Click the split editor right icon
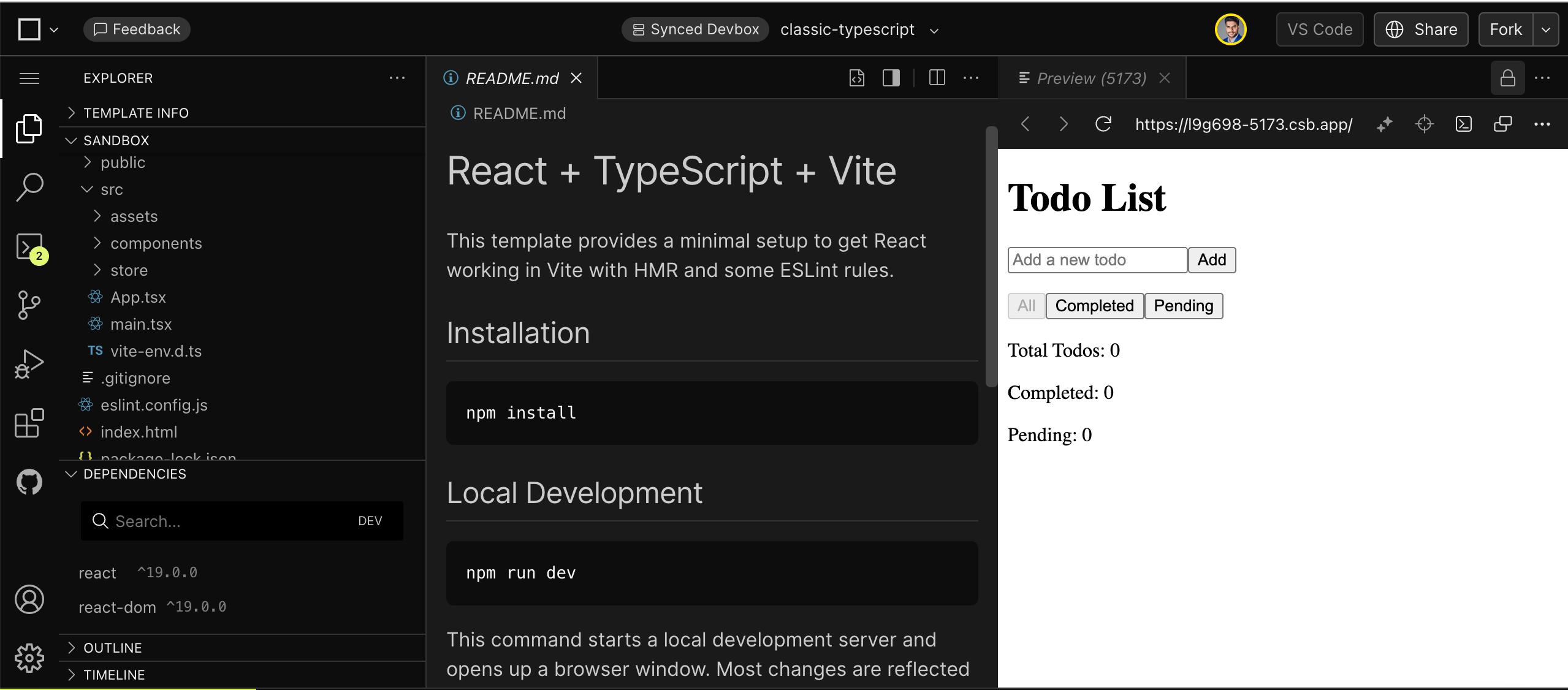The height and width of the screenshot is (690, 1568). click(937, 78)
